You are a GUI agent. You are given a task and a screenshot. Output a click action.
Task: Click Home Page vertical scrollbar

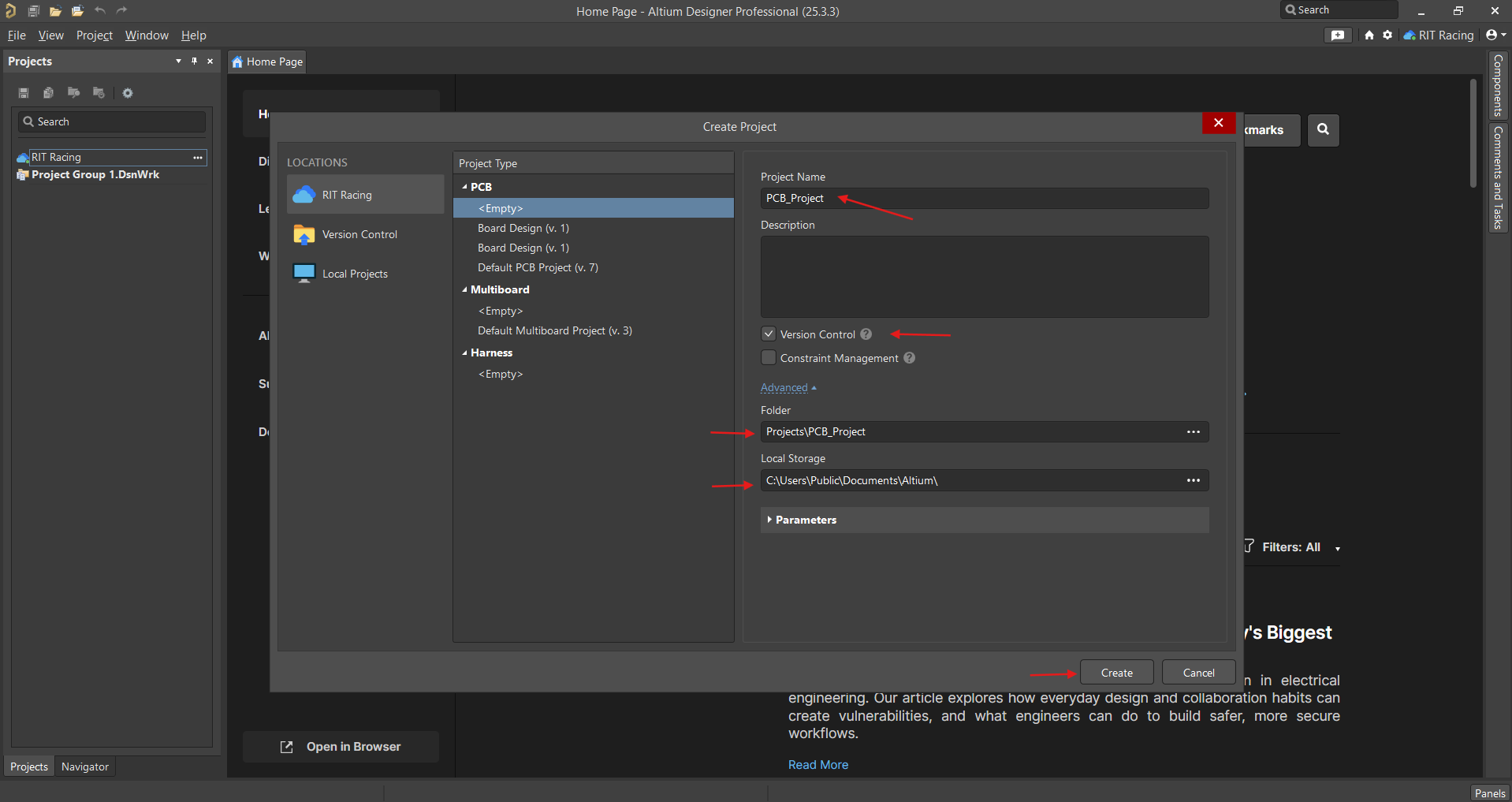1473,132
